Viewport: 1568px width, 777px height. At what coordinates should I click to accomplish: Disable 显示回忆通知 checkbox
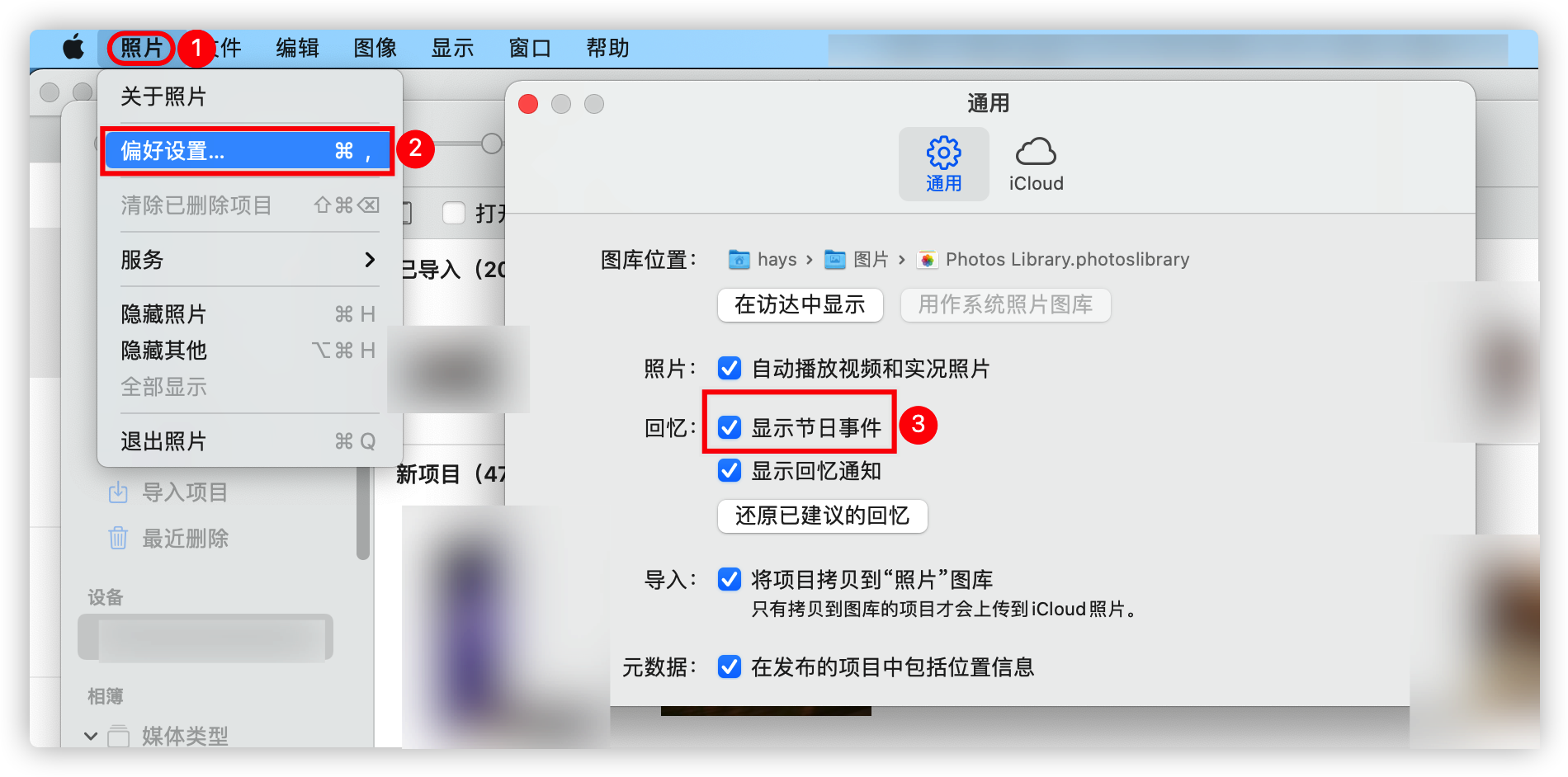click(x=730, y=470)
